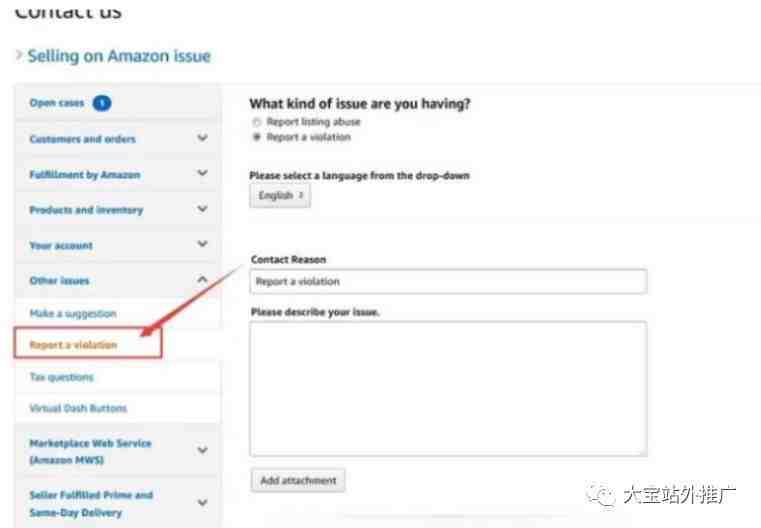Click the Contact Reason field
The image size is (761, 528).
(448, 281)
